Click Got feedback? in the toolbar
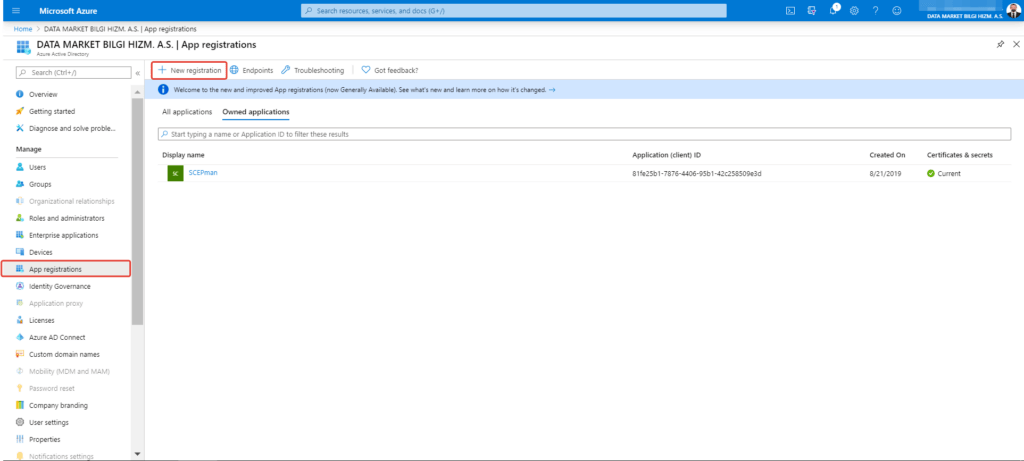Screen dimensions: 1024x461 tap(390, 70)
